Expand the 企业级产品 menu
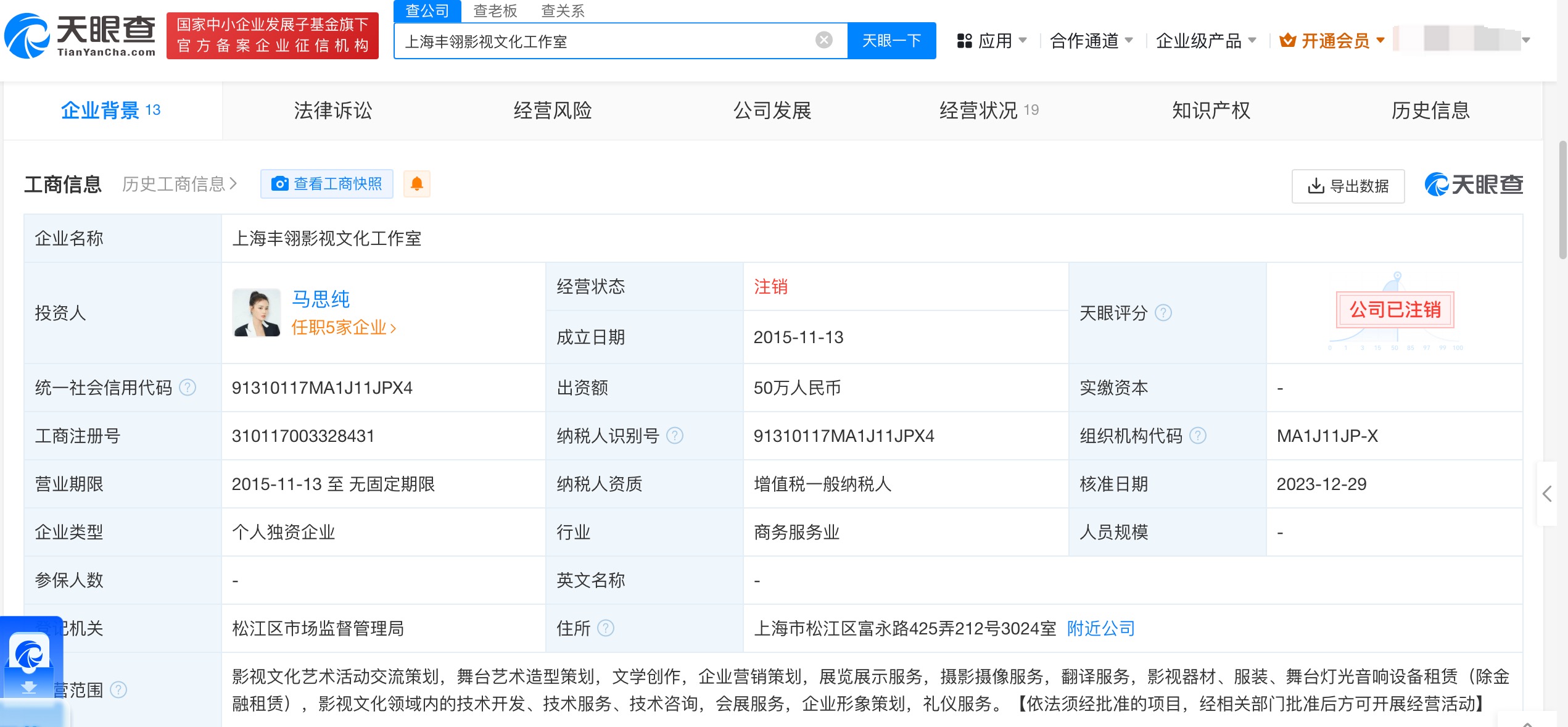This screenshot has width=1568, height=727. coord(1206,41)
